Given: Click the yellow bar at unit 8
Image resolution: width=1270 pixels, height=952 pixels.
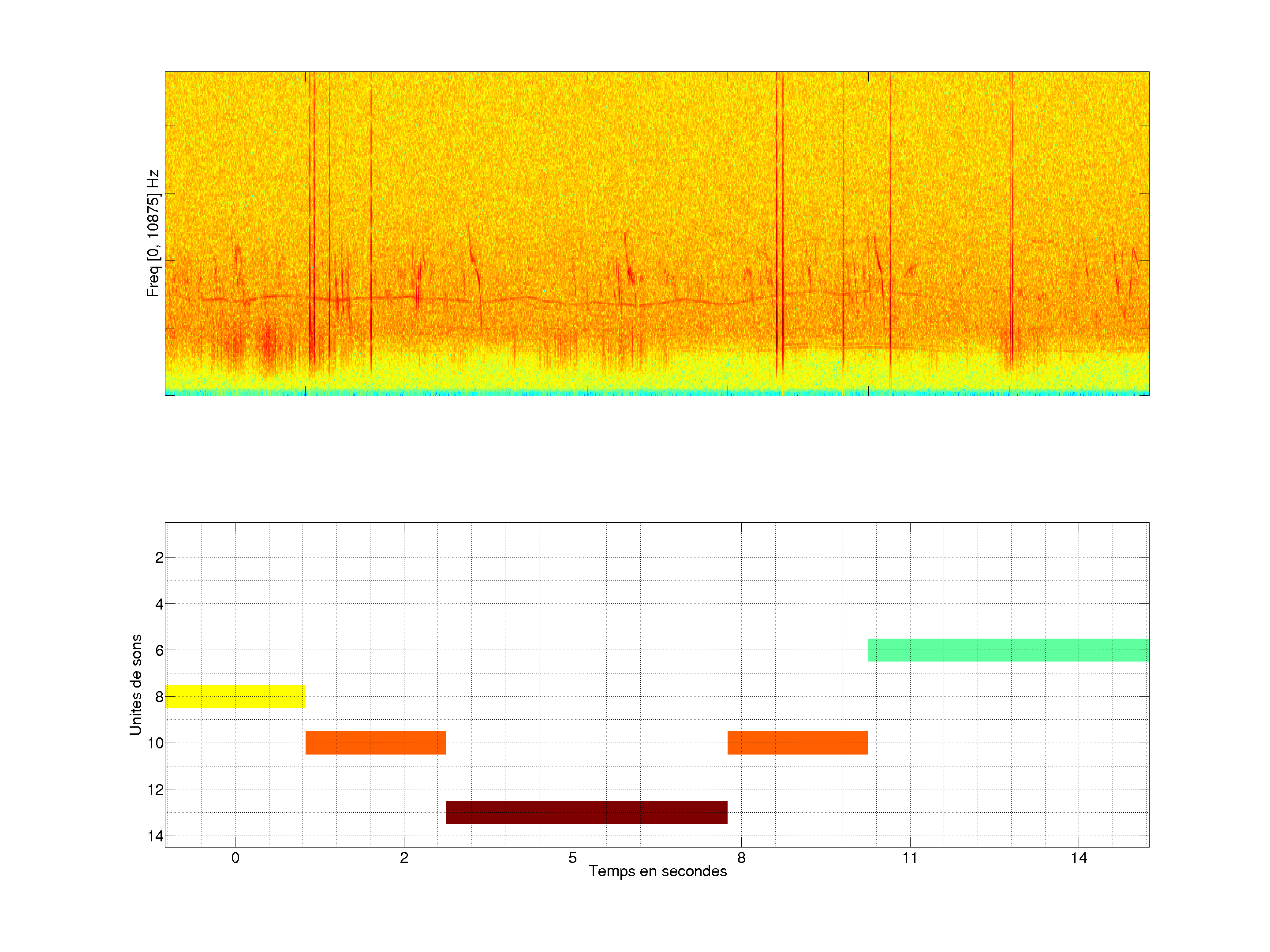Looking at the screenshot, I should coord(235,696).
